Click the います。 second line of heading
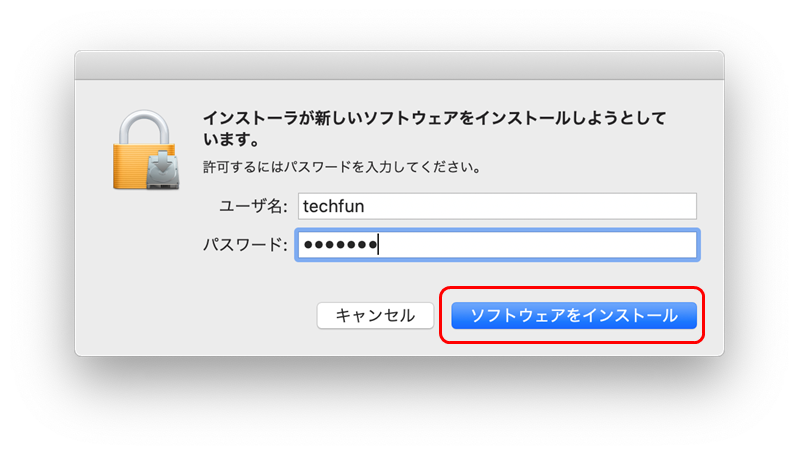 click(x=231, y=139)
